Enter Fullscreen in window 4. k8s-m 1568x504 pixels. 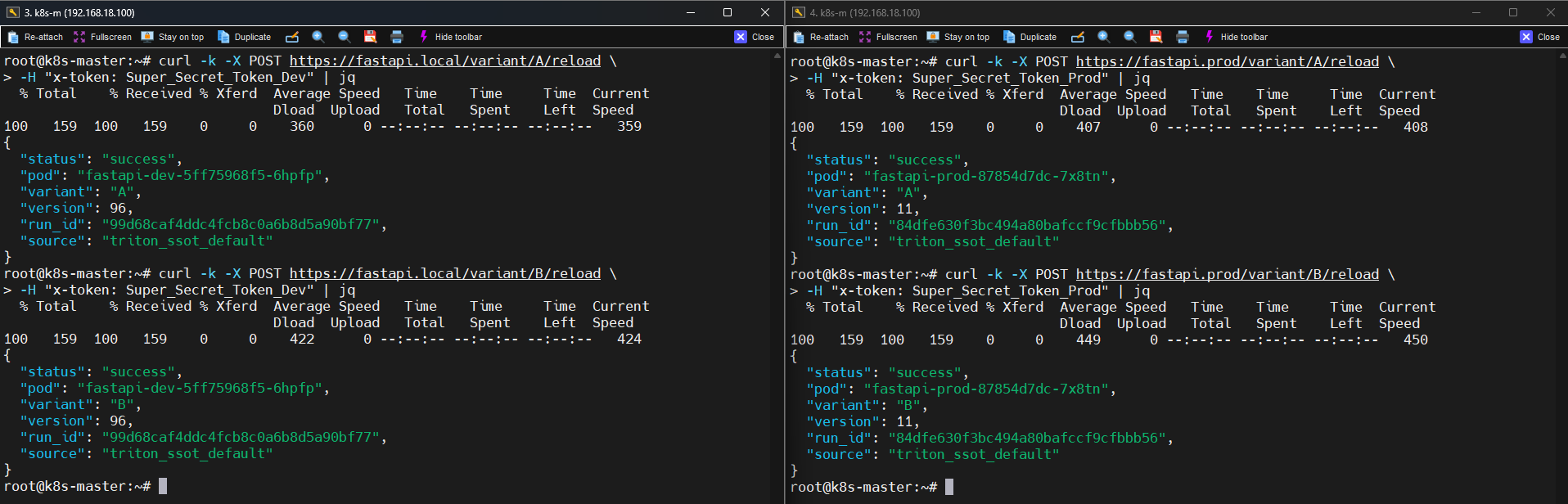(x=888, y=37)
